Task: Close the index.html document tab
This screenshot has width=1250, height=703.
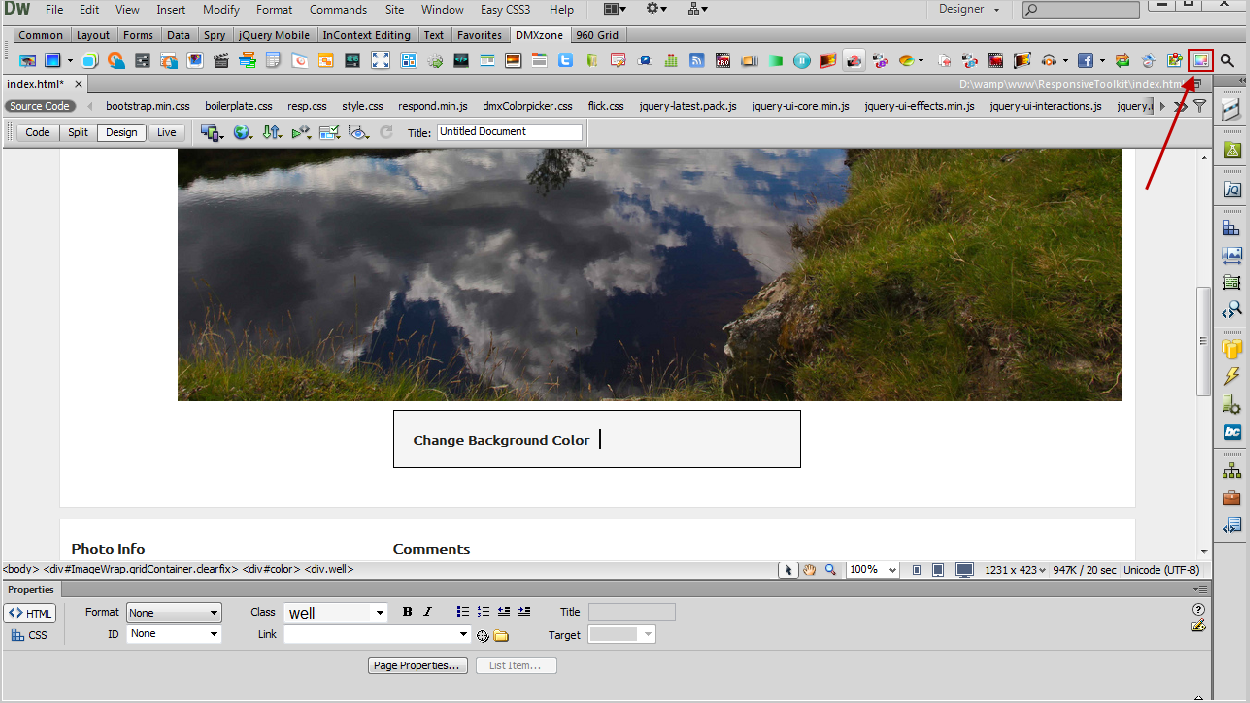Action: tap(79, 84)
